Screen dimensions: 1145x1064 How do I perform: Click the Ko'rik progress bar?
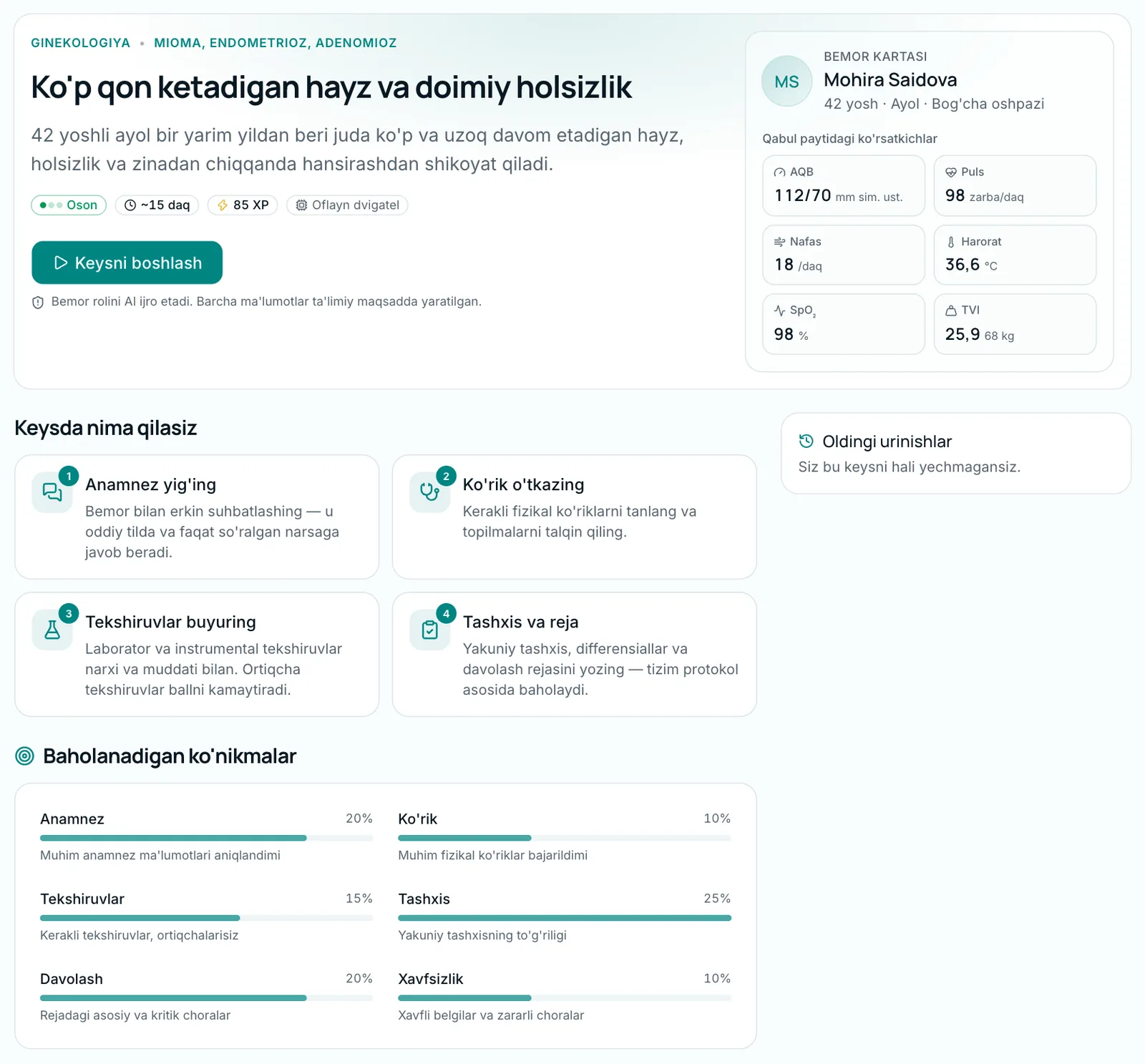tap(565, 838)
